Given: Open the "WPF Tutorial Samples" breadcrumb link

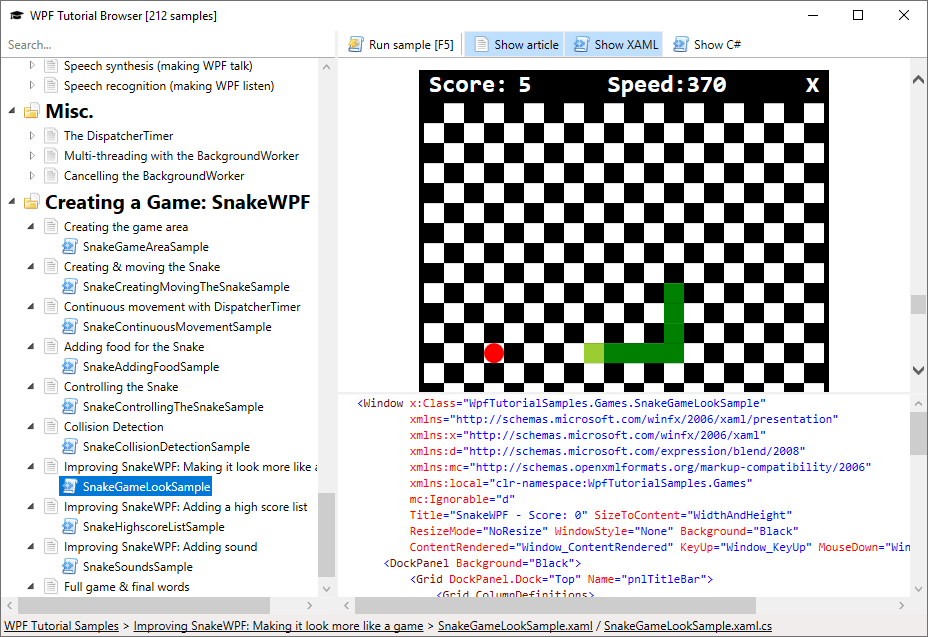Looking at the screenshot, I should coord(58,625).
